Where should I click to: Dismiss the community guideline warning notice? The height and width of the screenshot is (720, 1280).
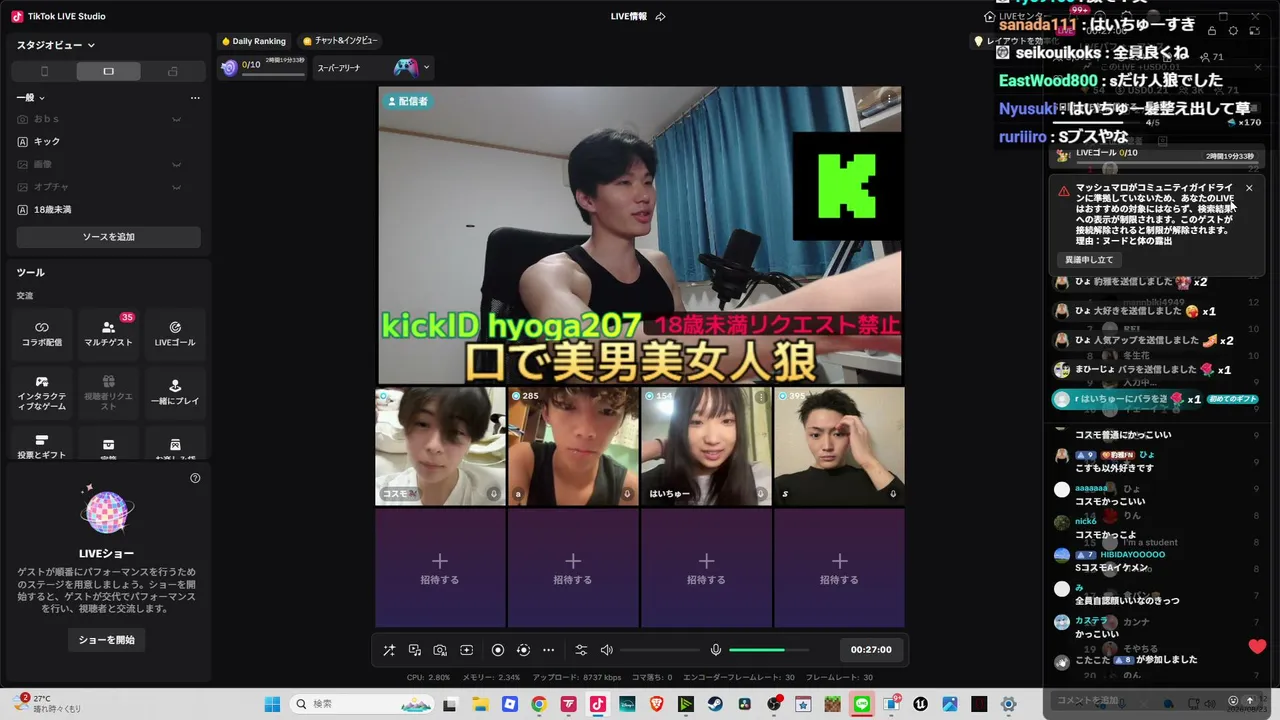click(x=1249, y=188)
